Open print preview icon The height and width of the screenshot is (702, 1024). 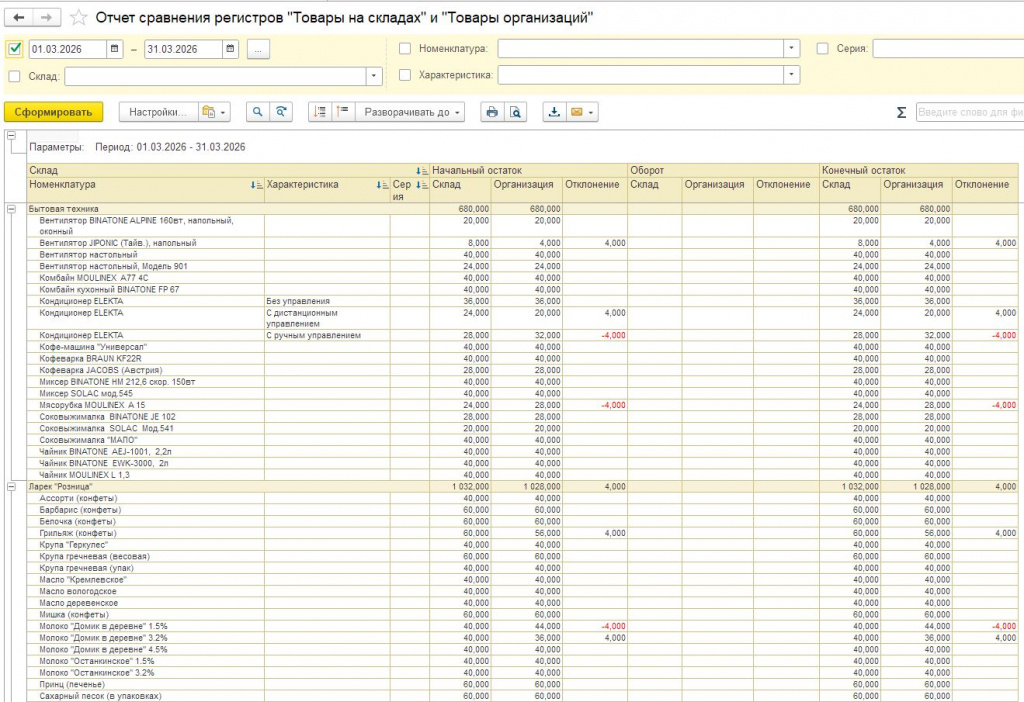[515, 113]
